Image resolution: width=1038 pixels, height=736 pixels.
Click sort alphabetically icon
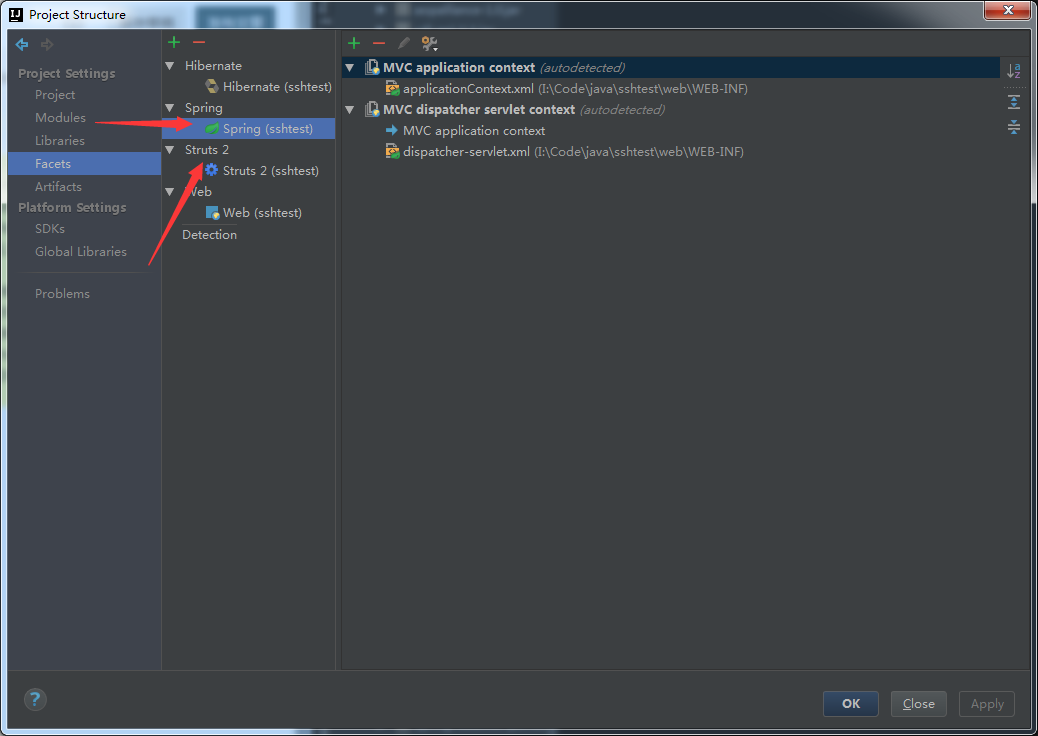point(1014,71)
